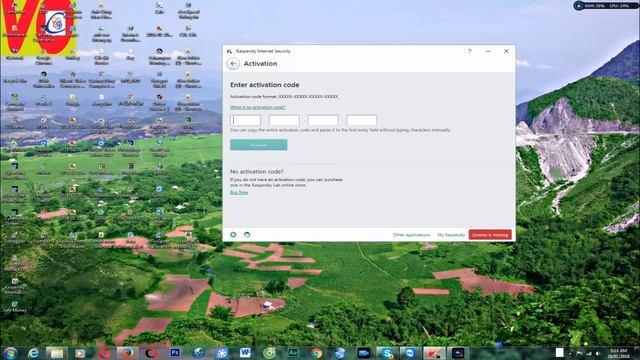This screenshot has height=360, width=640.
Task: Open Adobe Audition from the taskbar
Action: [293, 353]
